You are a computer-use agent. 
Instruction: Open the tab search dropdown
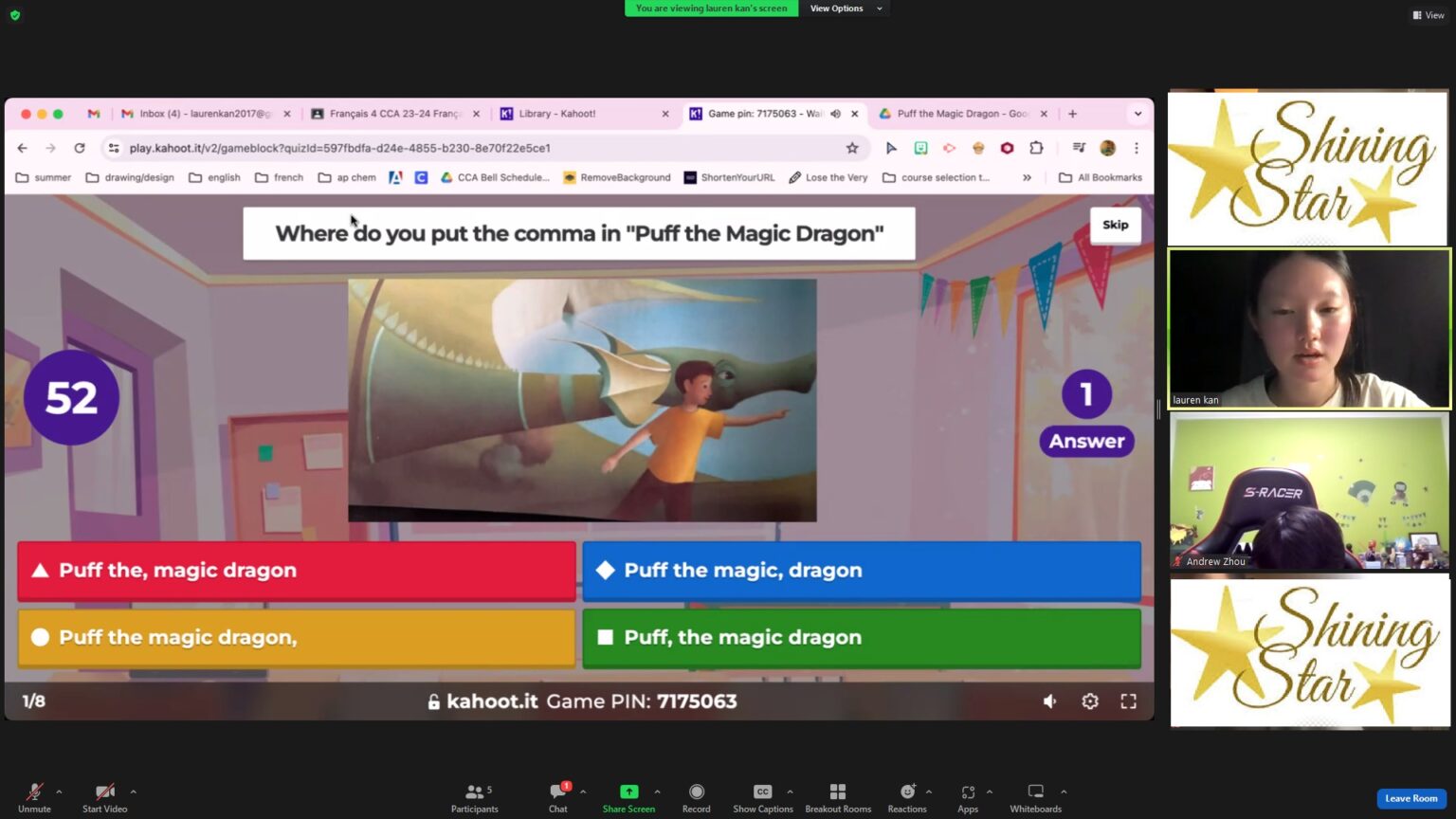[1137, 114]
